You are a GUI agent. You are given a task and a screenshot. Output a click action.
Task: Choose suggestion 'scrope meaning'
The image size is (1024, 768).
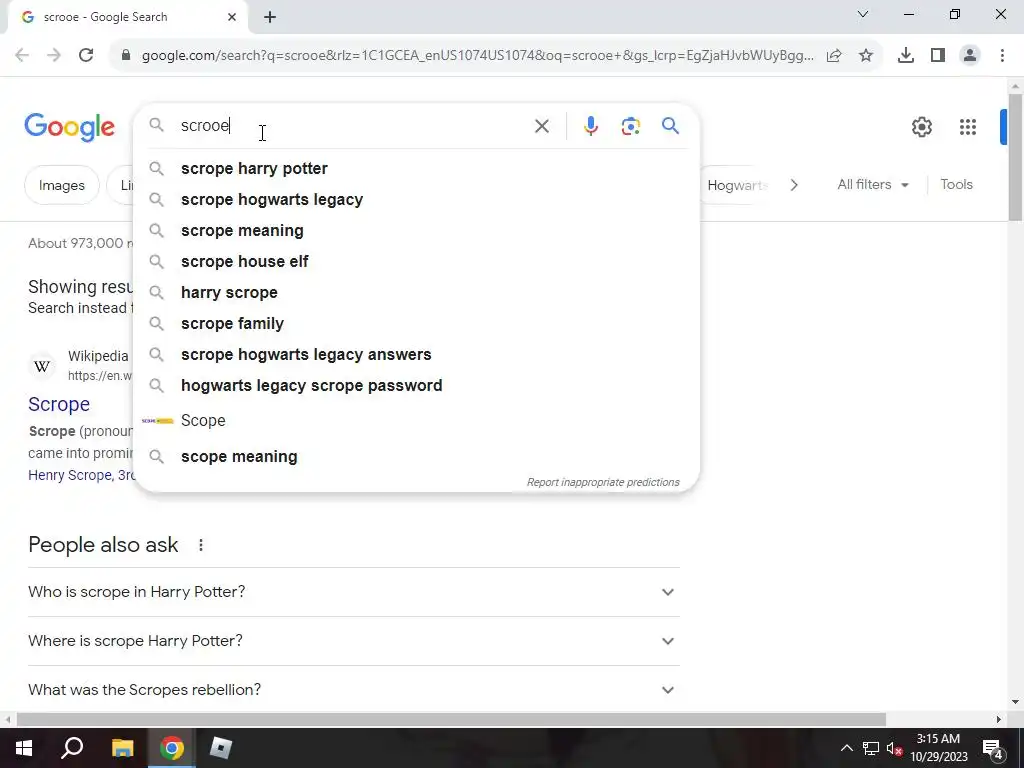click(416, 231)
